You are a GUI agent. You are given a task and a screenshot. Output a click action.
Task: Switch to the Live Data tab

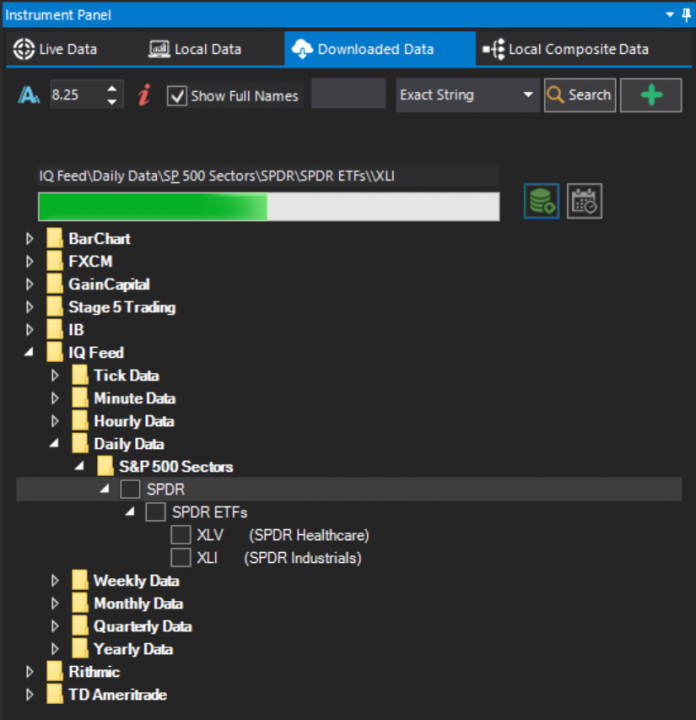tap(55, 49)
